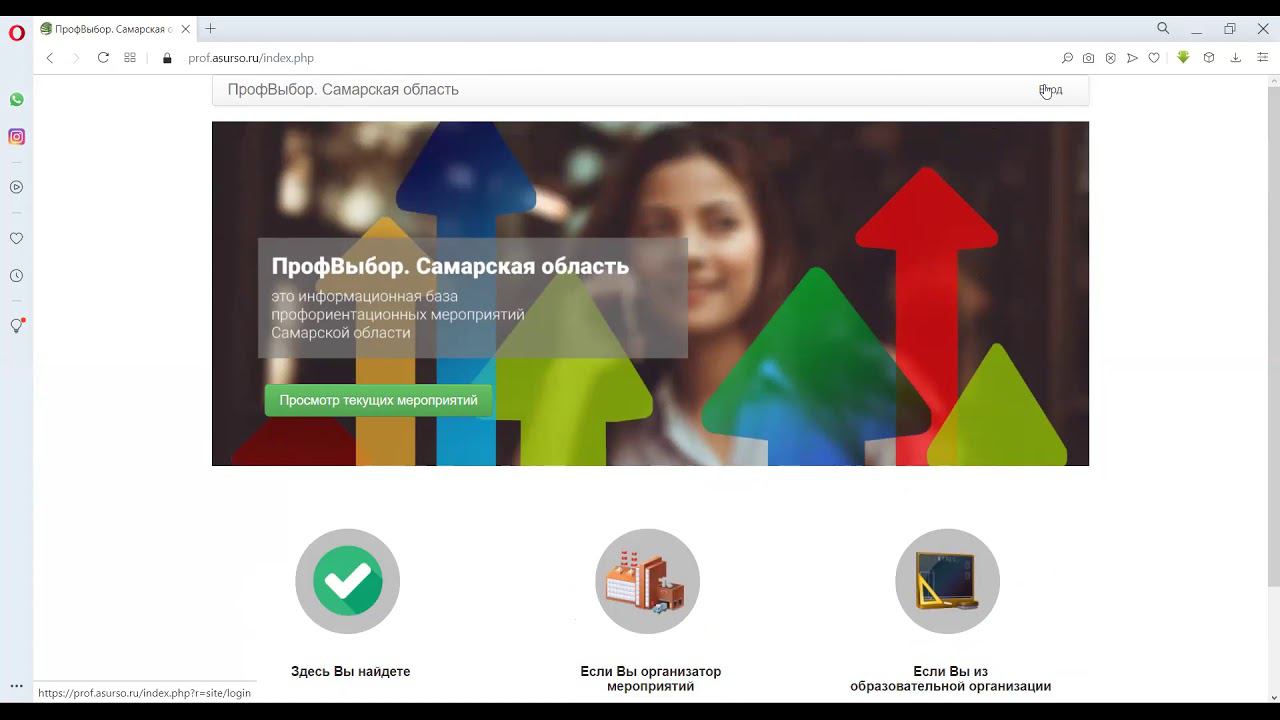The image size is (1280, 720).
Task: Click the page vertical scrollbar
Action: pyautogui.click(x=1273, y=330)
